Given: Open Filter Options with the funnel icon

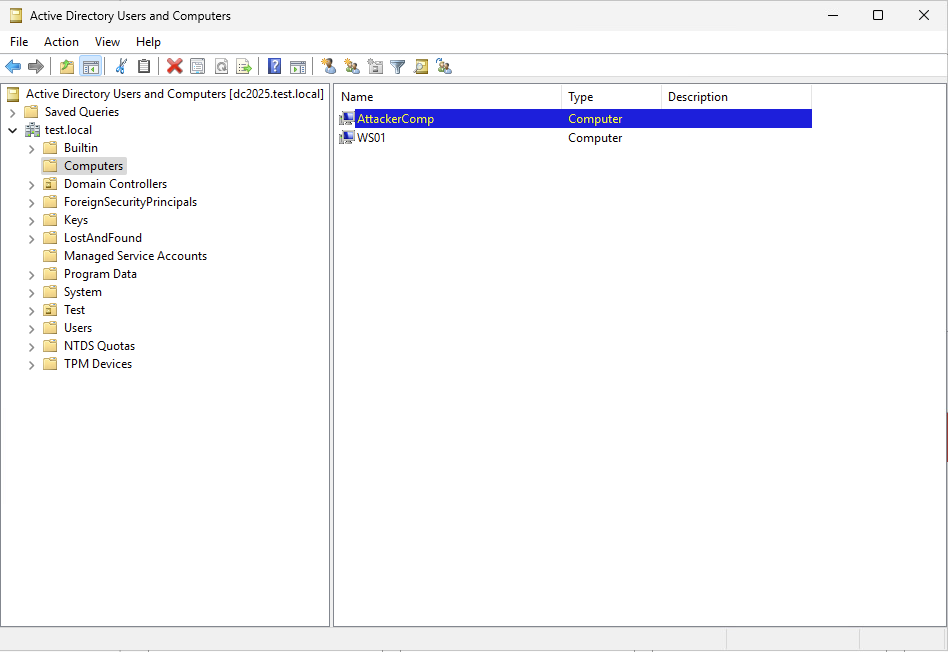Looking at the screenshot, I should coord(397,66).
